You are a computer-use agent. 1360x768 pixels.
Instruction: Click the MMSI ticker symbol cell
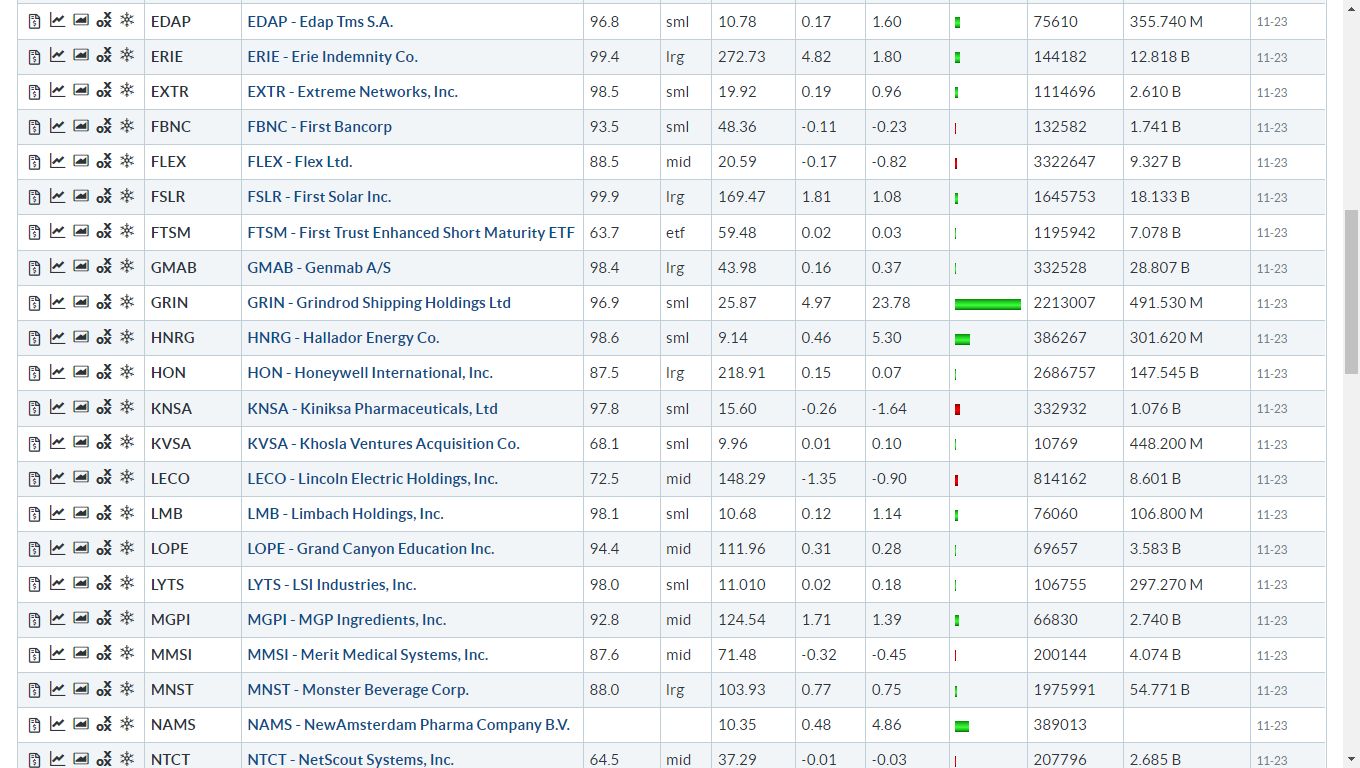click(x=193, y=655)
